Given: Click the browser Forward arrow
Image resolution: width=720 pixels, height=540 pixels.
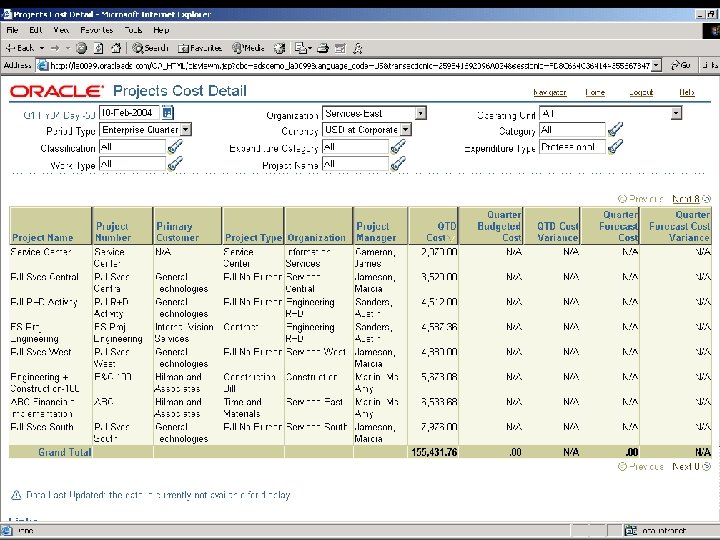Looking at the screenshot, I should 55,48.
